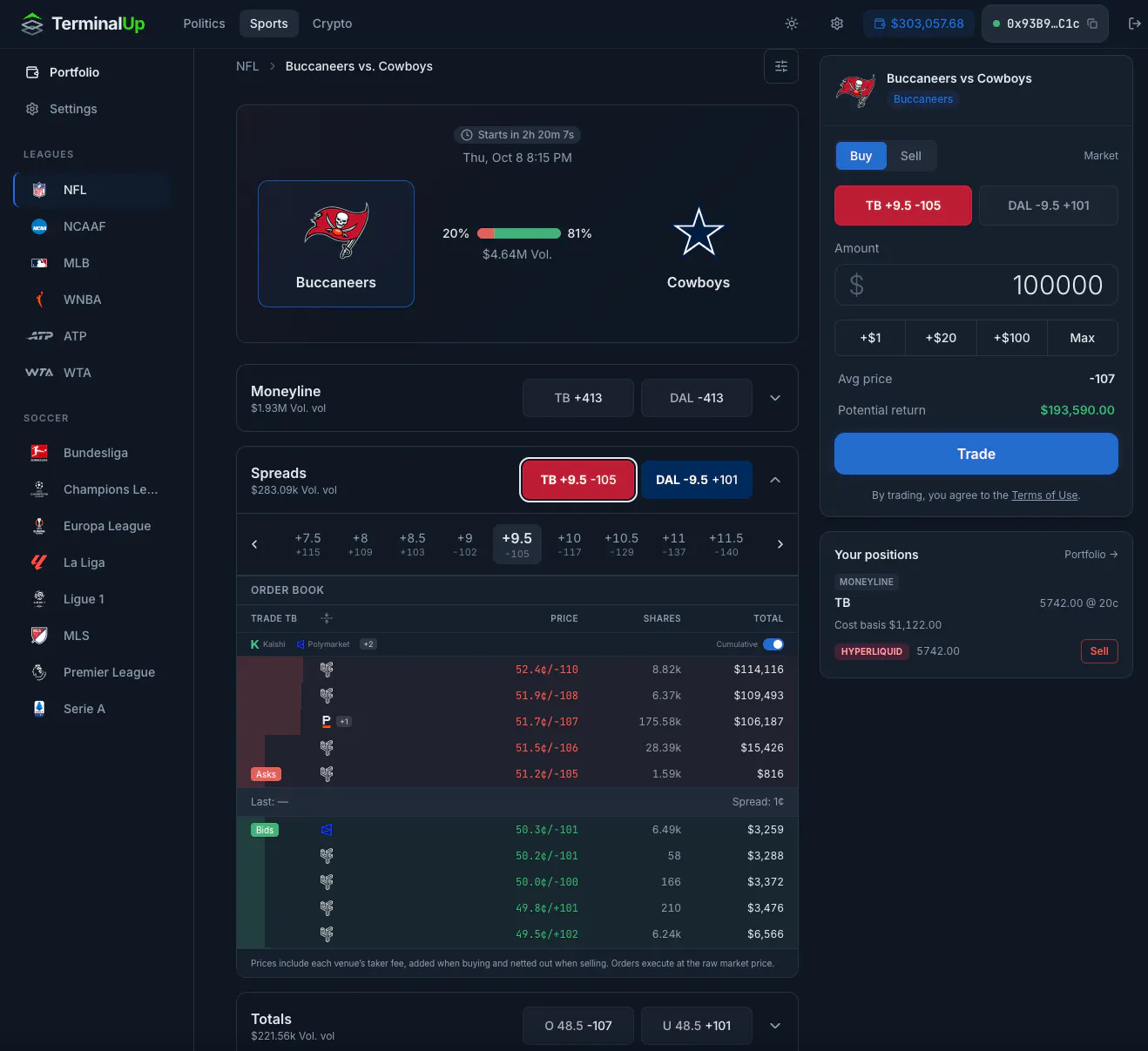Switch order ticket to Sell

[x=911, y=156]
